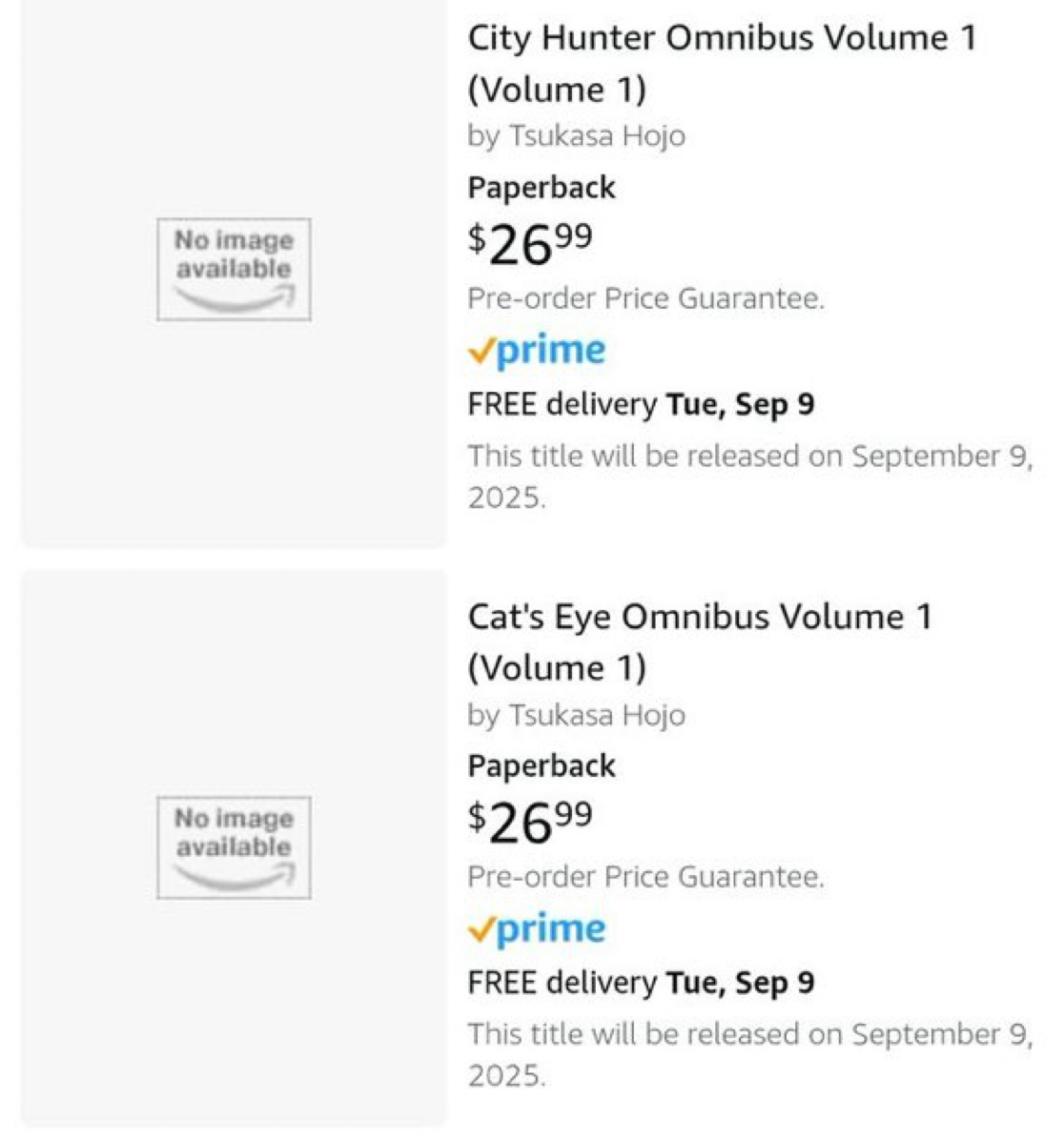Click the $26.99 price for City Hunter
Screen dimensions: 1064x1140
tap(530, 244)
